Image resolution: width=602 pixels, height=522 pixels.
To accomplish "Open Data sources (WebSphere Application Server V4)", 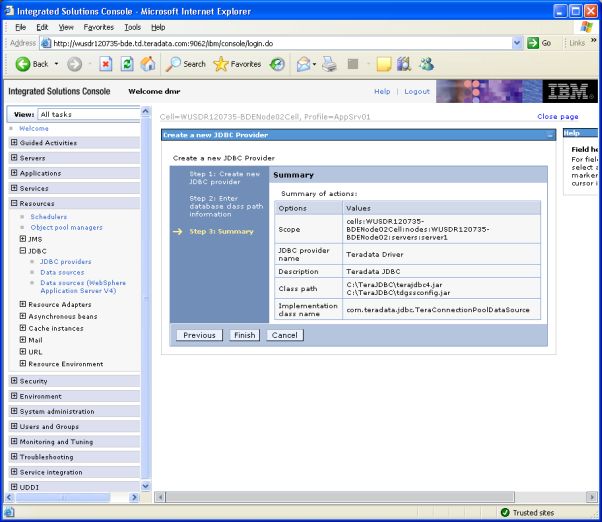I will click(x=83, y=287).
